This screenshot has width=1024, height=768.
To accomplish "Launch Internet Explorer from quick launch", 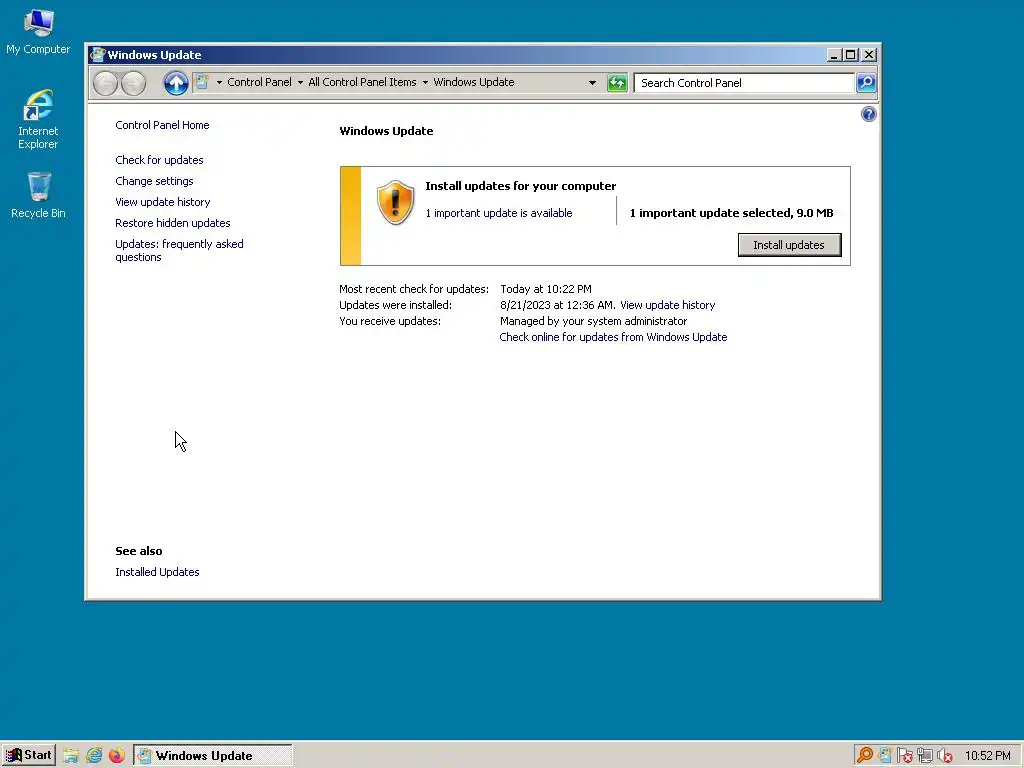I will tap(94, 756).
